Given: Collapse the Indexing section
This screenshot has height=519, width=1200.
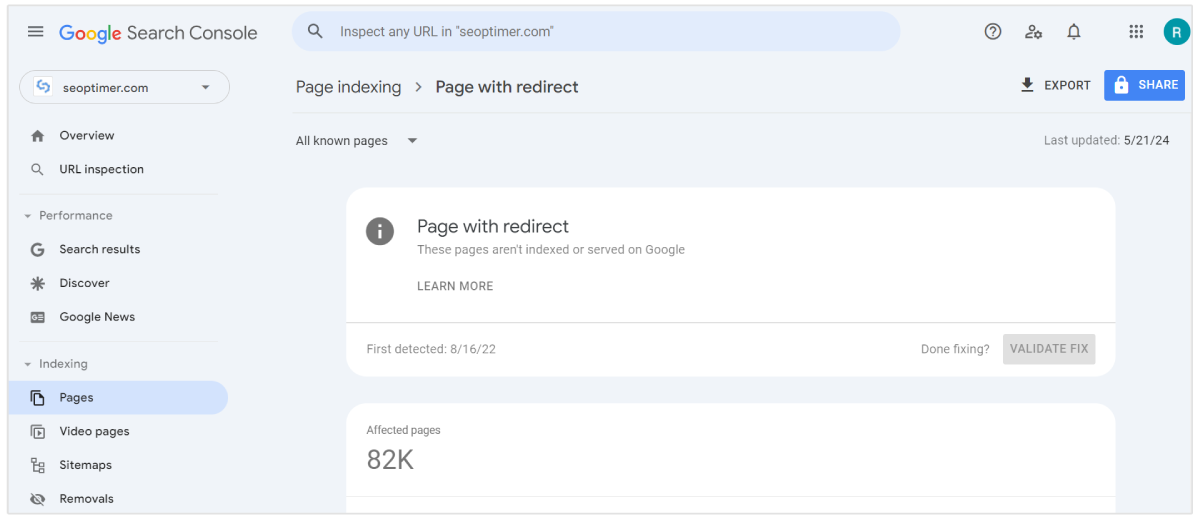Looking at the screenshot, I should [28, 364].
